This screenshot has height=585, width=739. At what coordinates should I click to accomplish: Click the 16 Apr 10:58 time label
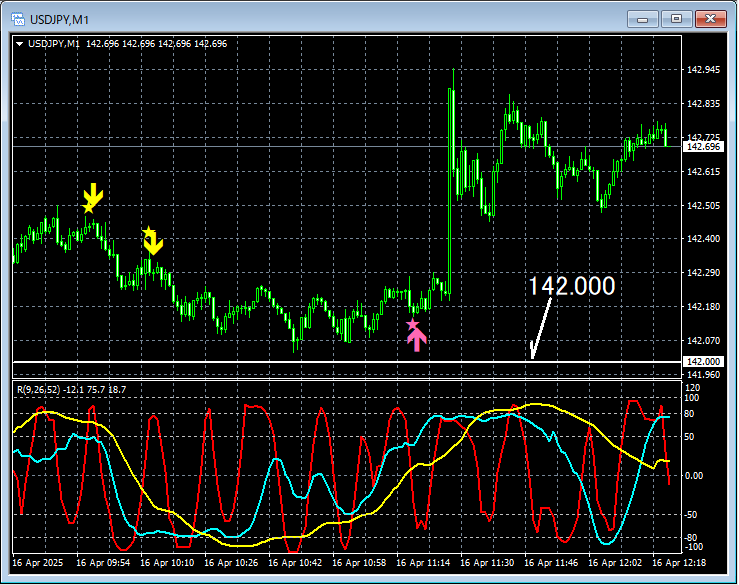click(359, 563)
